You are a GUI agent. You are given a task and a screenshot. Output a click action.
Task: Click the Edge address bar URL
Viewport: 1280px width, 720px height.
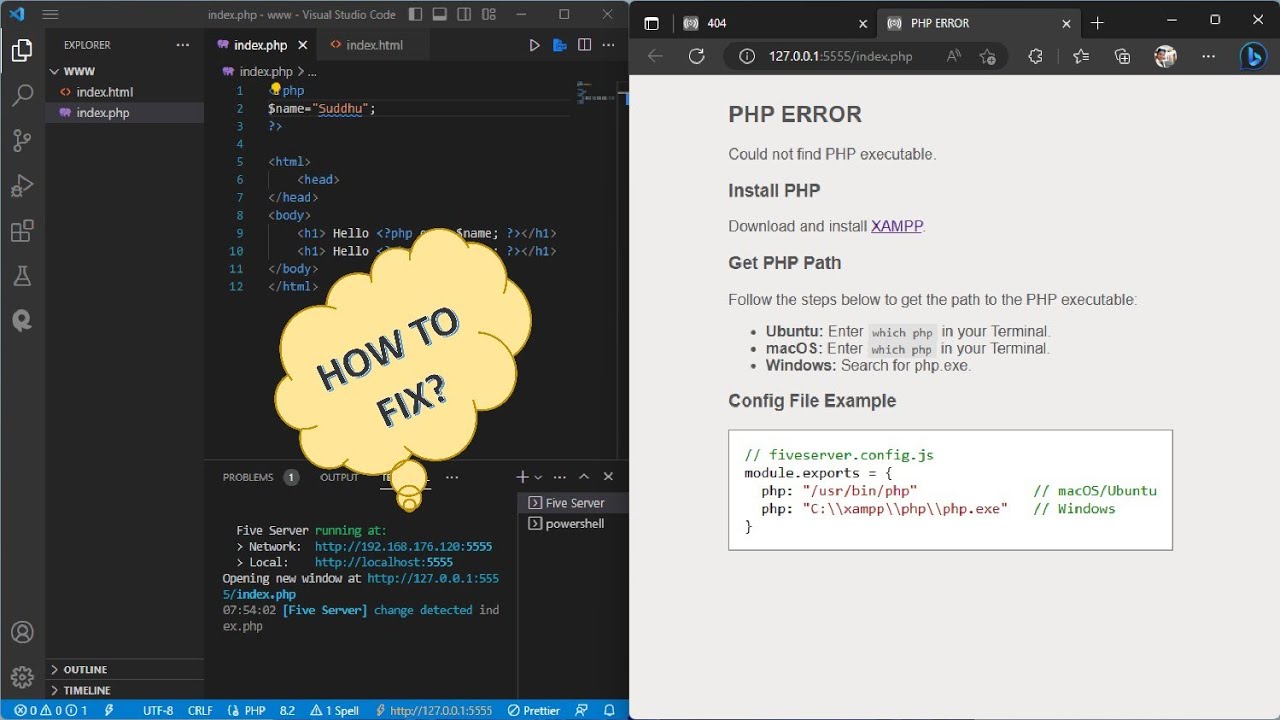coord(840,56)
